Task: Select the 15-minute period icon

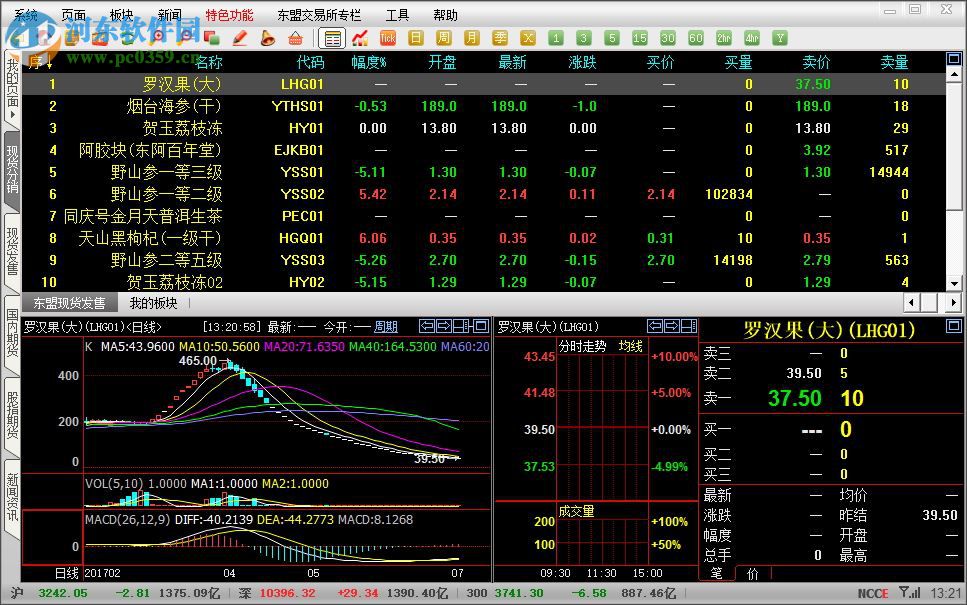Action: 640,38
